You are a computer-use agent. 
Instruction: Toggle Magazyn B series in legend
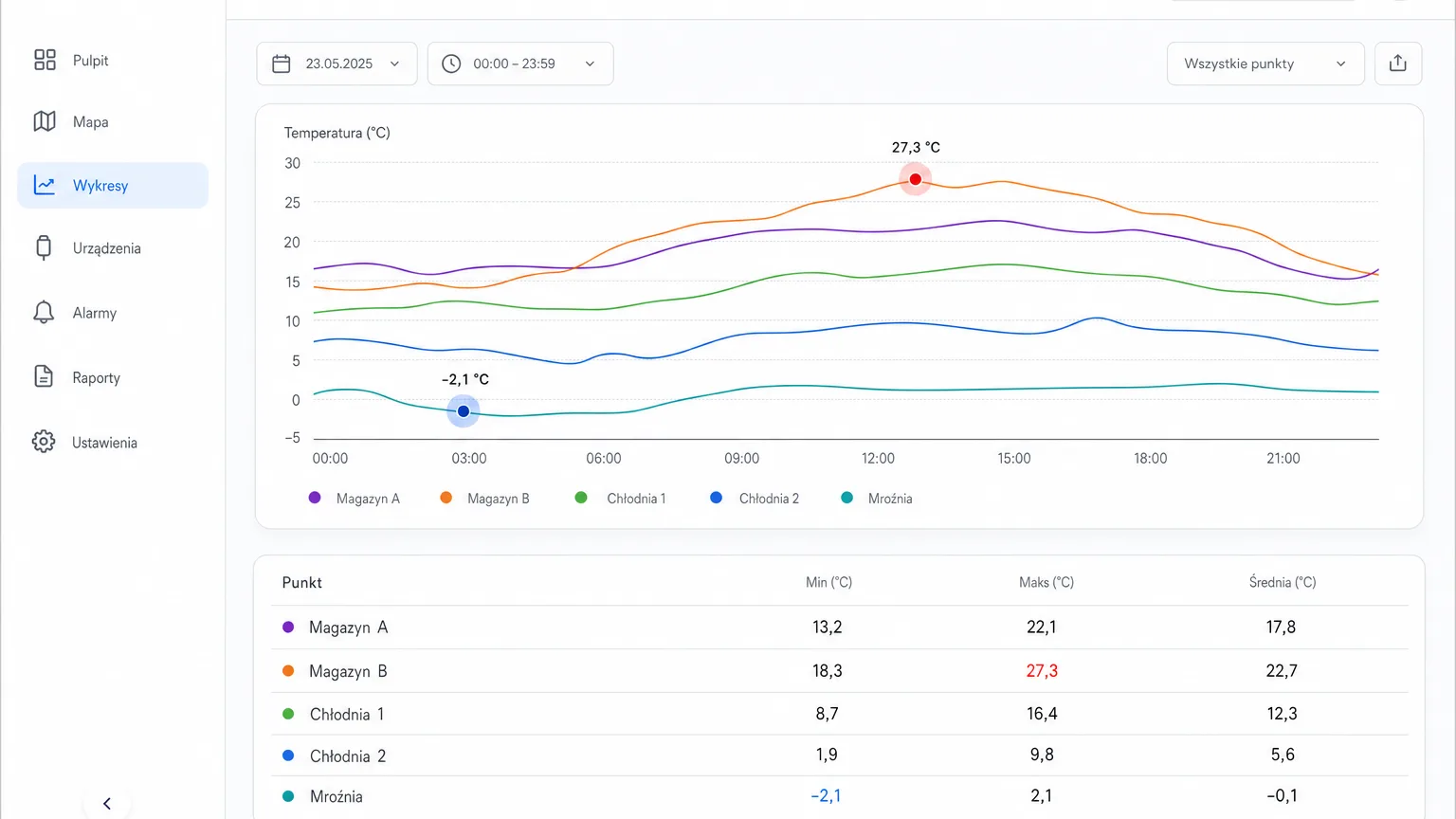(x=484, y=499)
